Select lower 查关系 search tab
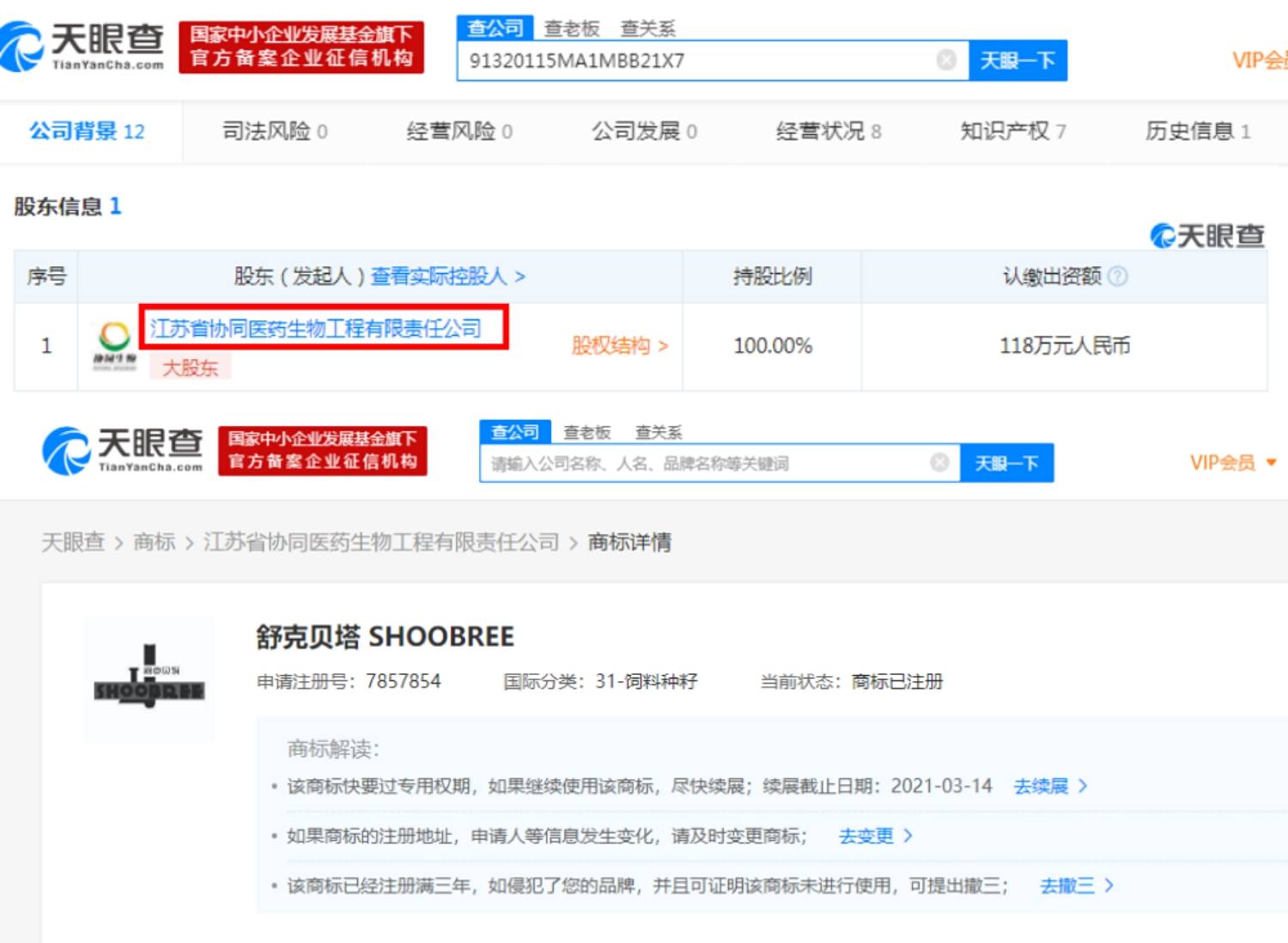1288x943 pixels. click(659, 432)
